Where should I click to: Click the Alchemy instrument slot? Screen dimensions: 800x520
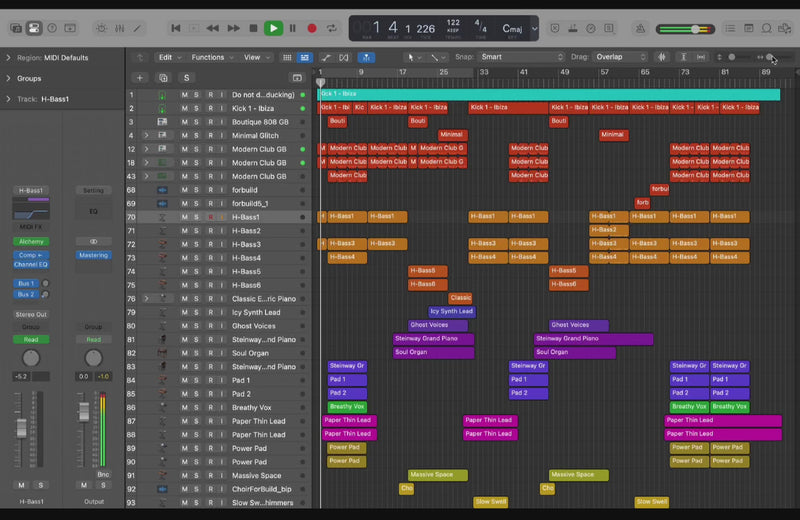coord(31,241)
